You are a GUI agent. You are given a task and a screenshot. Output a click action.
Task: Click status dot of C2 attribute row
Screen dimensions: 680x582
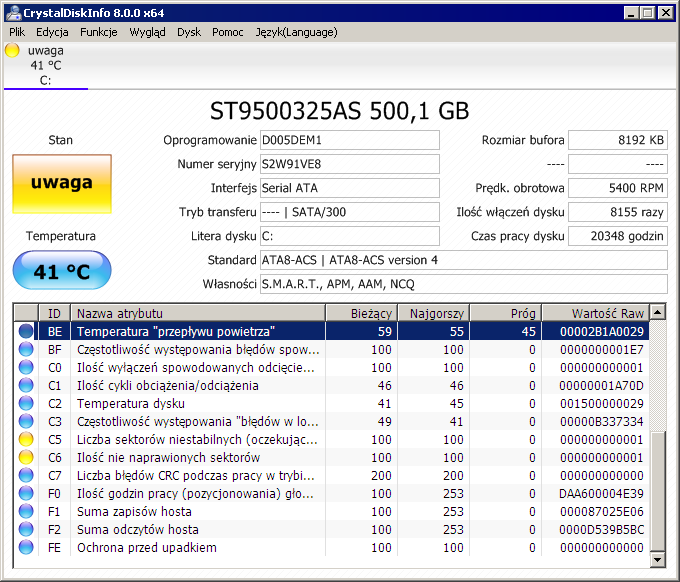tap(26, 403)
